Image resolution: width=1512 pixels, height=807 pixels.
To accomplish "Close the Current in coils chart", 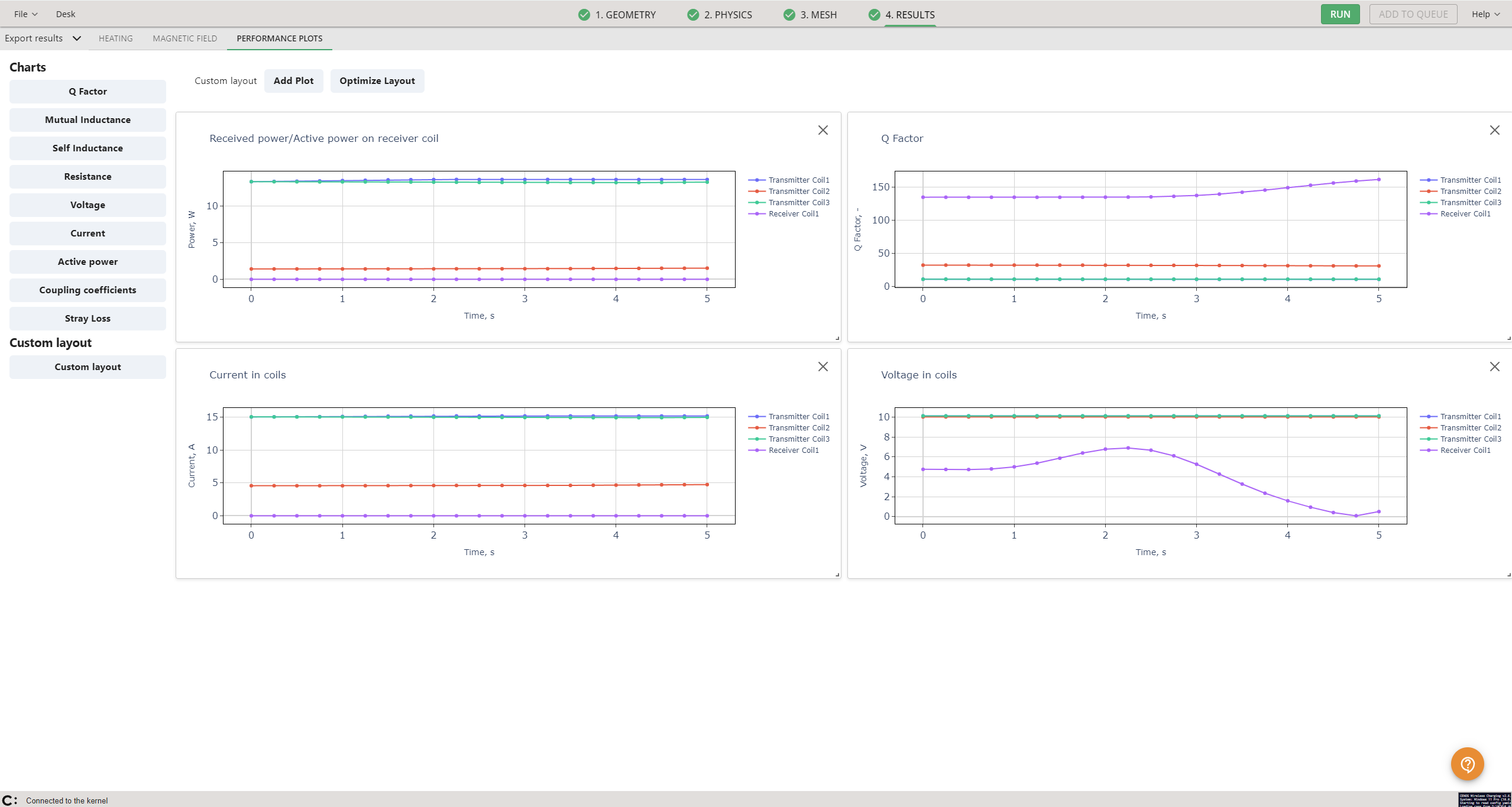I will [x=823, y=367].
